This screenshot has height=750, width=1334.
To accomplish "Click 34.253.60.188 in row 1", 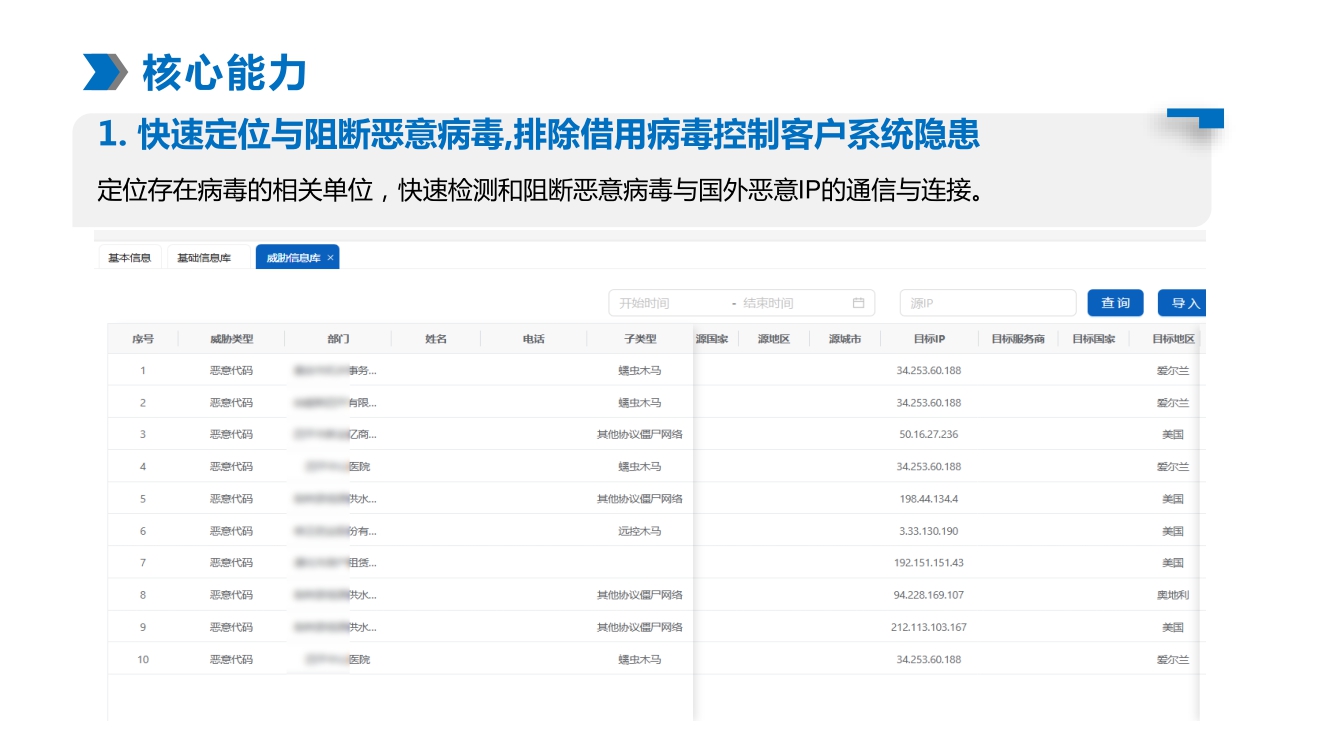I will pos(929,371).
